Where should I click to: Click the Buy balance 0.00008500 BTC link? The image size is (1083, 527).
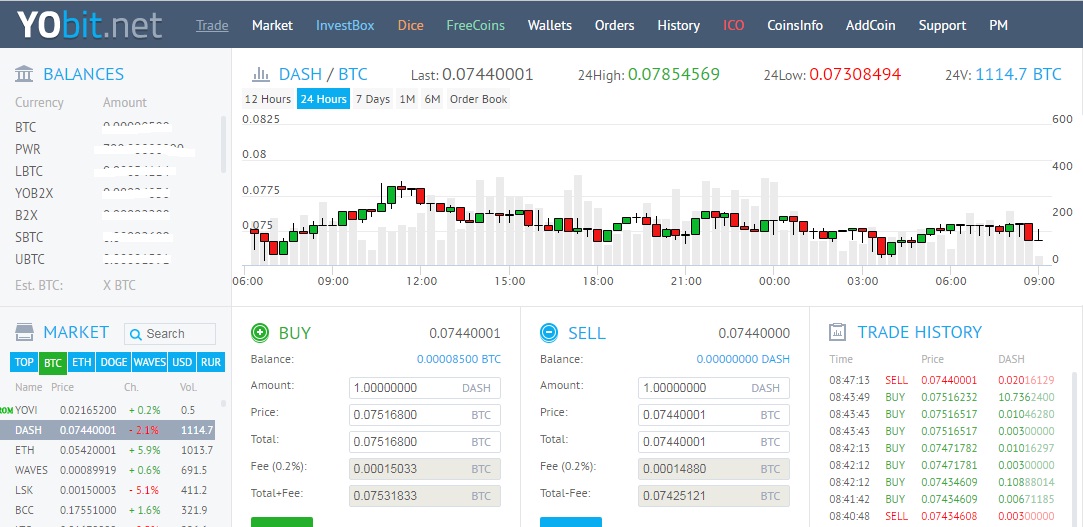(459, 359)
